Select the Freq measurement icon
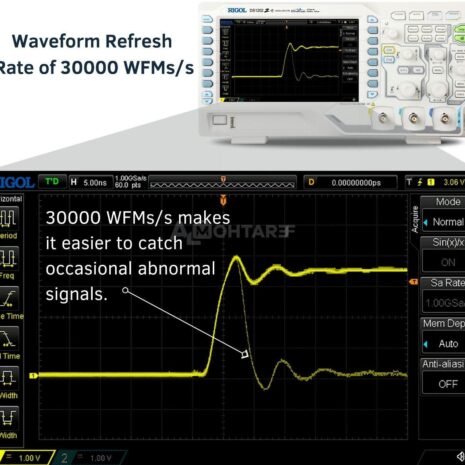 click(x=8, y=257)
